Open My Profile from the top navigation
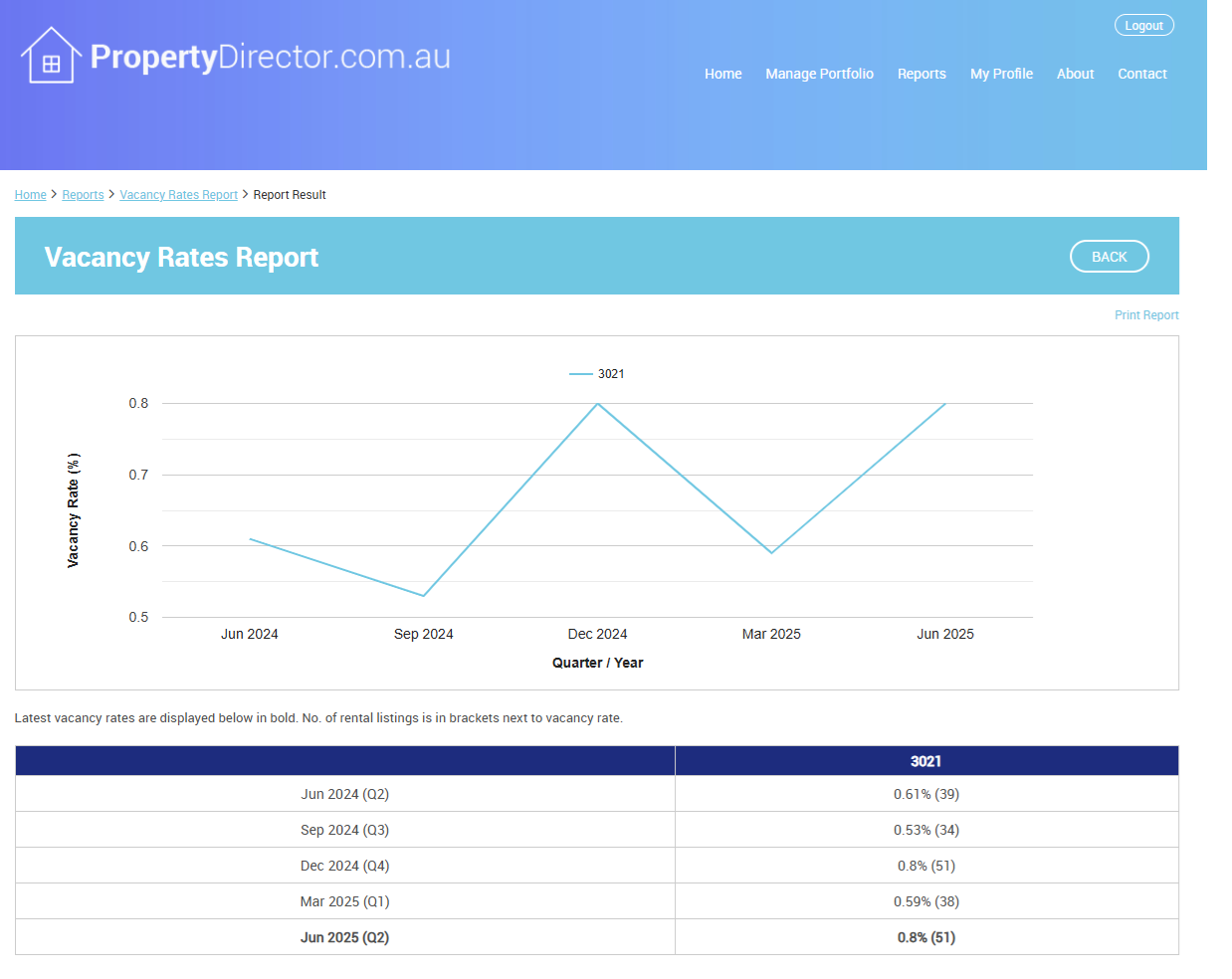The width and height of the screenshot is (1232, 979). (x=1001, y=74)
